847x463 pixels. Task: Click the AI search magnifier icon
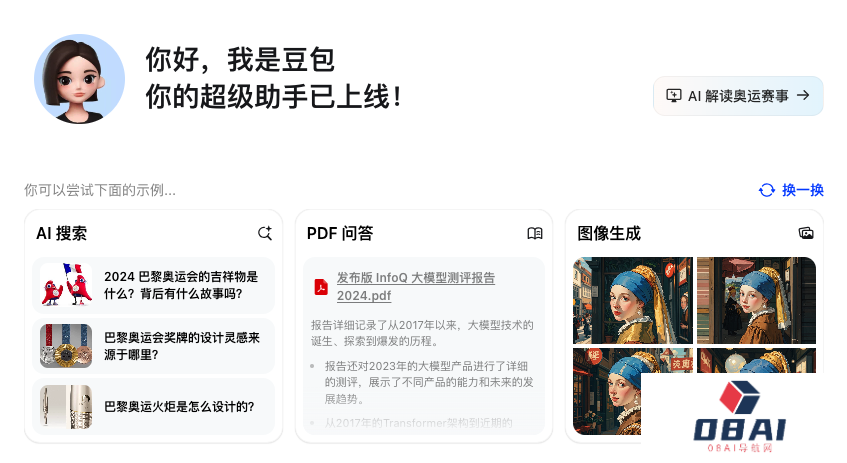tap(265, 233)
